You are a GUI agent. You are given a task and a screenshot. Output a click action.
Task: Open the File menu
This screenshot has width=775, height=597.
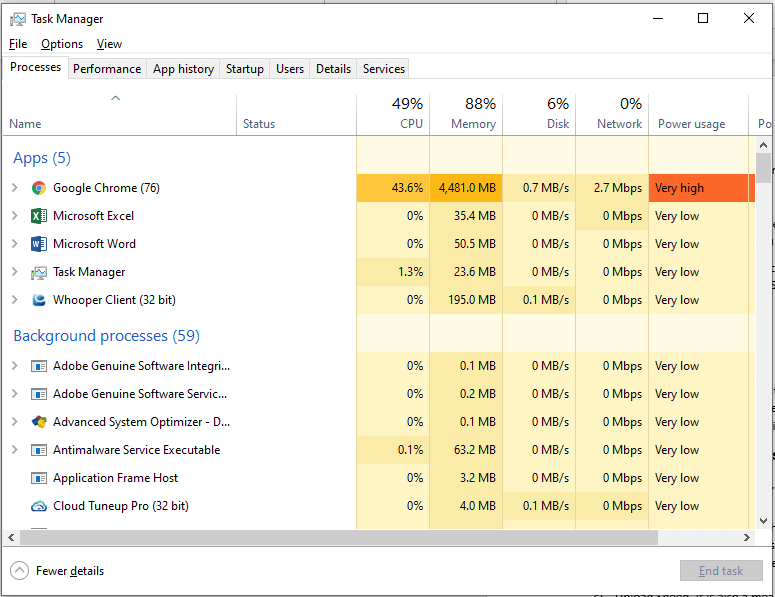point(18,44)
